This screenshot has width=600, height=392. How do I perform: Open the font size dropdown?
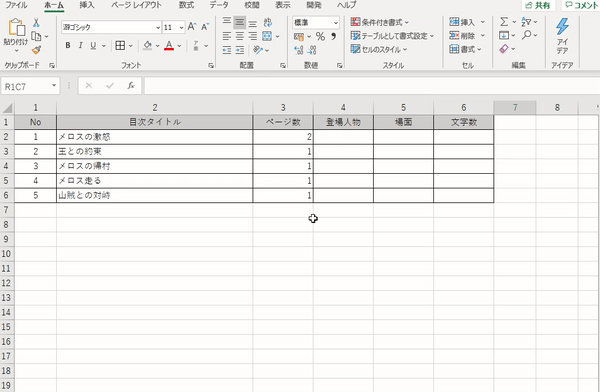pyautogui.click(x=181, y=28)
